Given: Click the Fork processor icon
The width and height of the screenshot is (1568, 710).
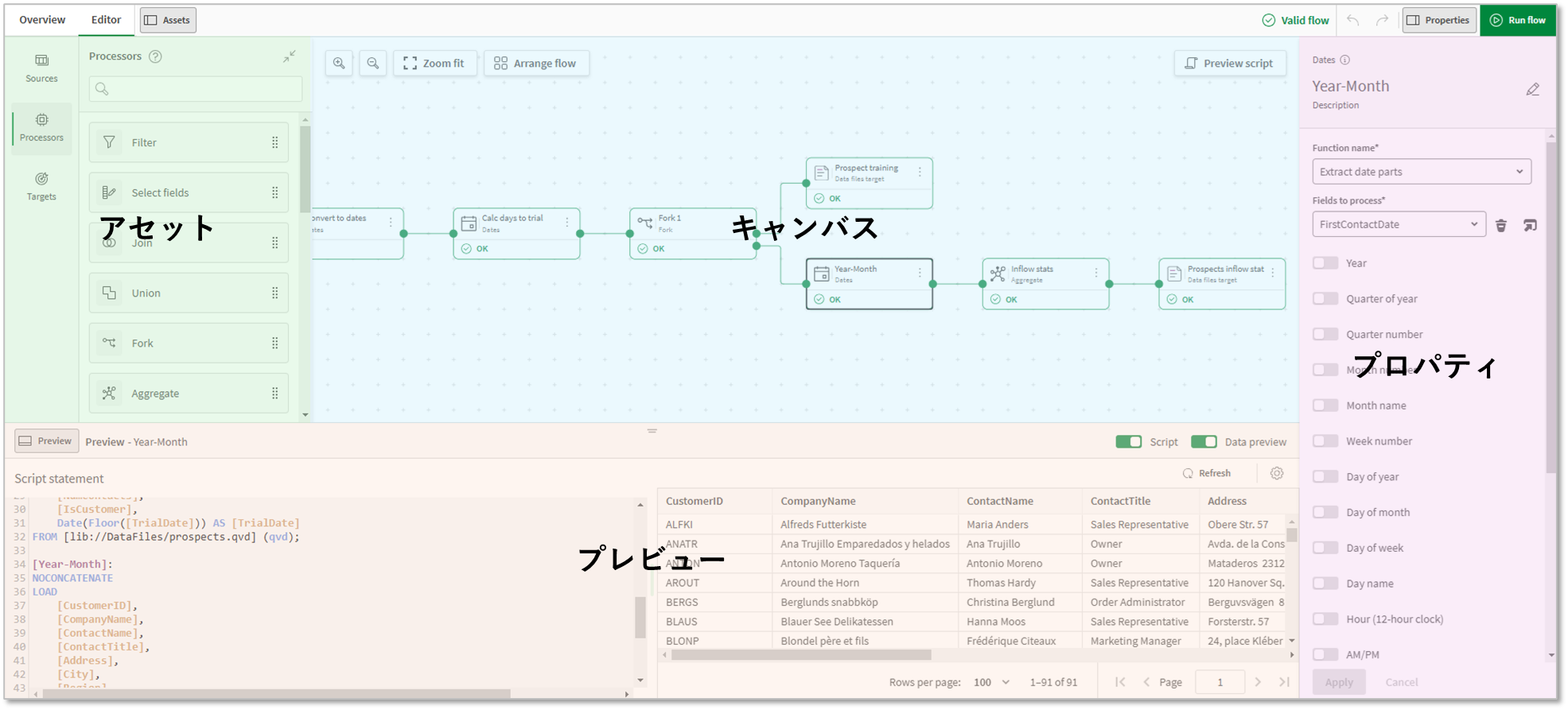Looking at the screenshot, I should [109, 343].
